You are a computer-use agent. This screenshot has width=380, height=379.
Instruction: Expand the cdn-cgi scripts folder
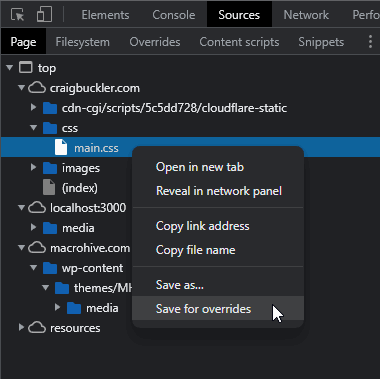(x=33, y=108)
